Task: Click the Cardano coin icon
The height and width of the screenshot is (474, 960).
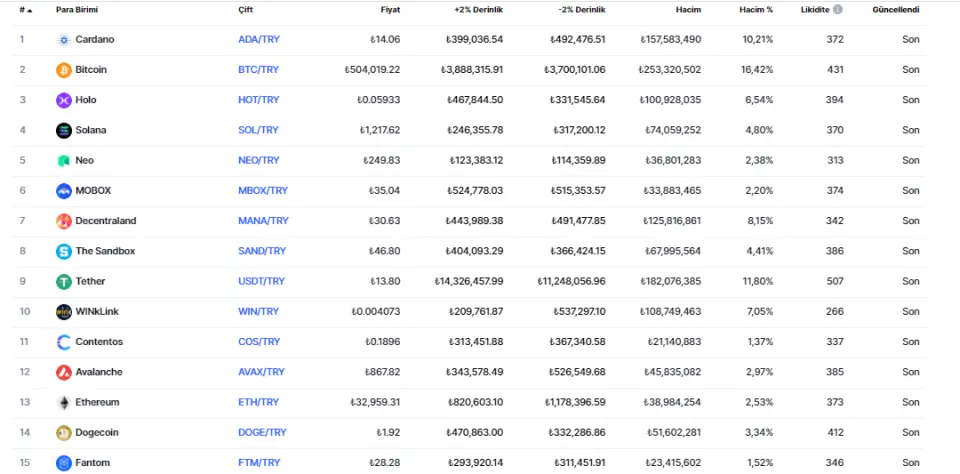Action: pos(64,40)
